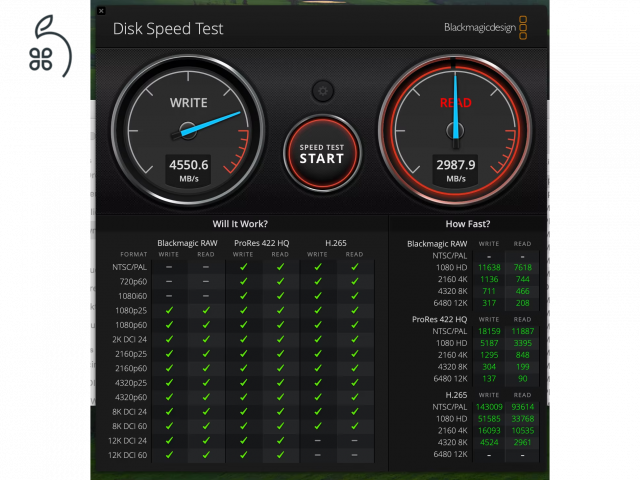Click 2160p60 H.265 read checkmark
This screenshot has width=640, height=480.
pos(354,368)
